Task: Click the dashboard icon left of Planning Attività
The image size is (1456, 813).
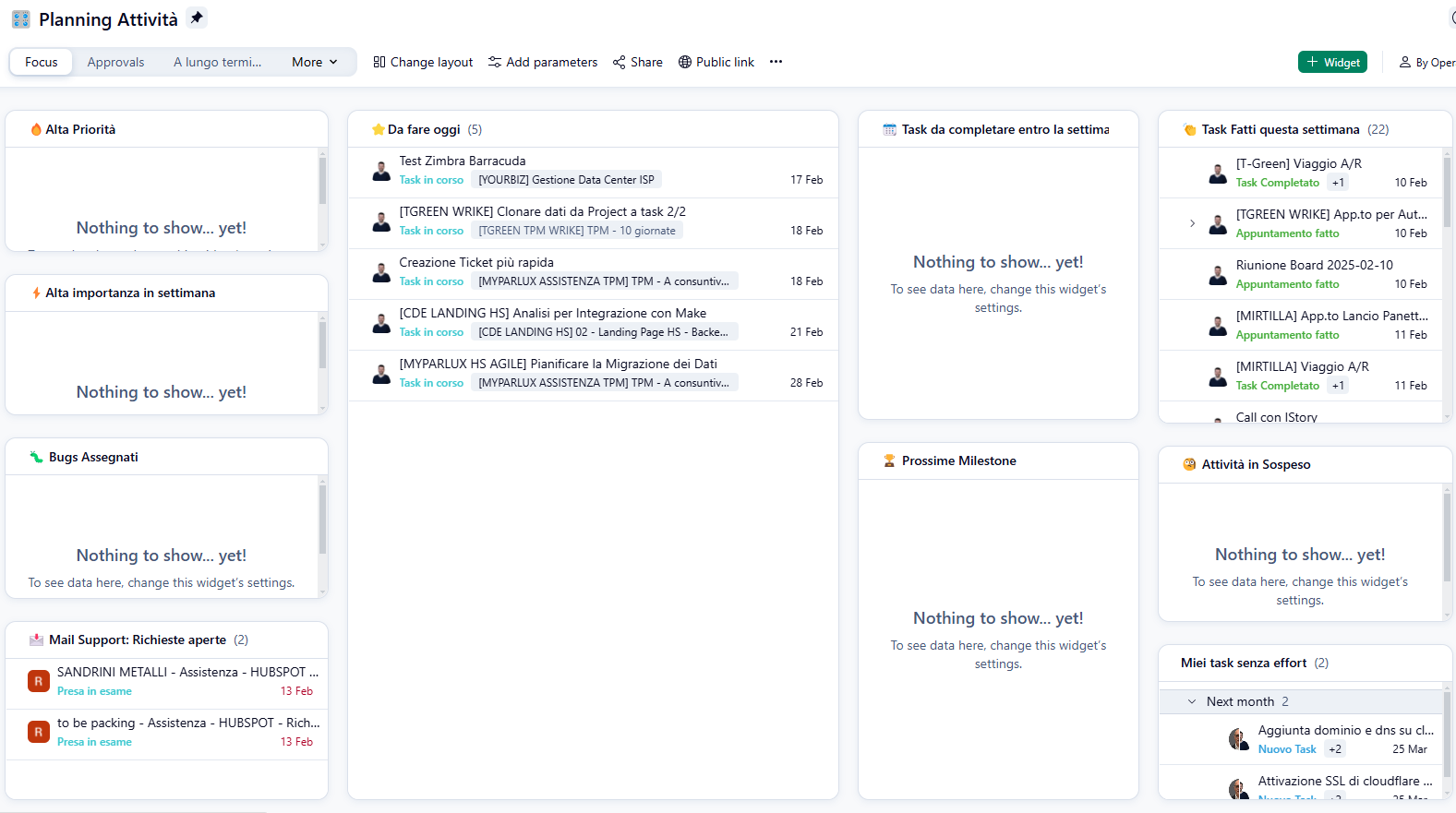Action: point(20,19)
